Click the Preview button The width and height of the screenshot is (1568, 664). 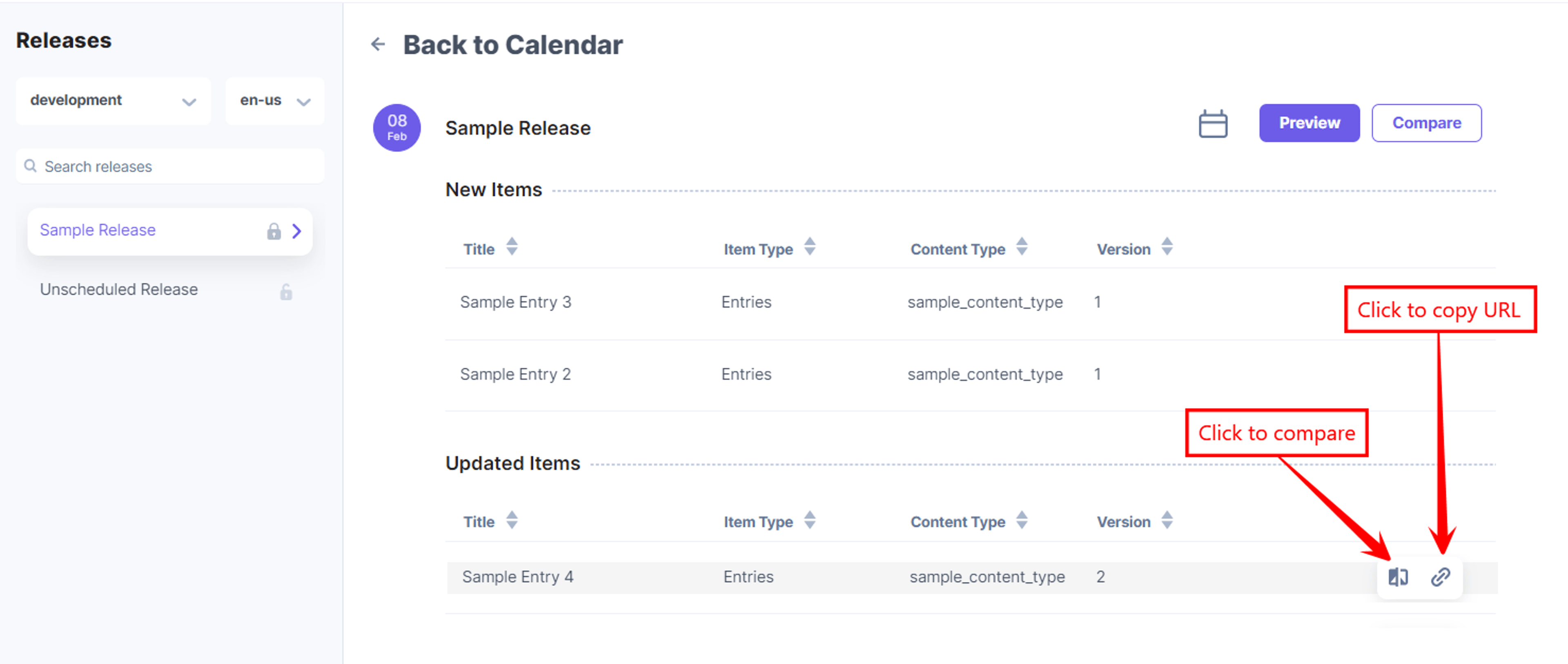coord(1309,123)
